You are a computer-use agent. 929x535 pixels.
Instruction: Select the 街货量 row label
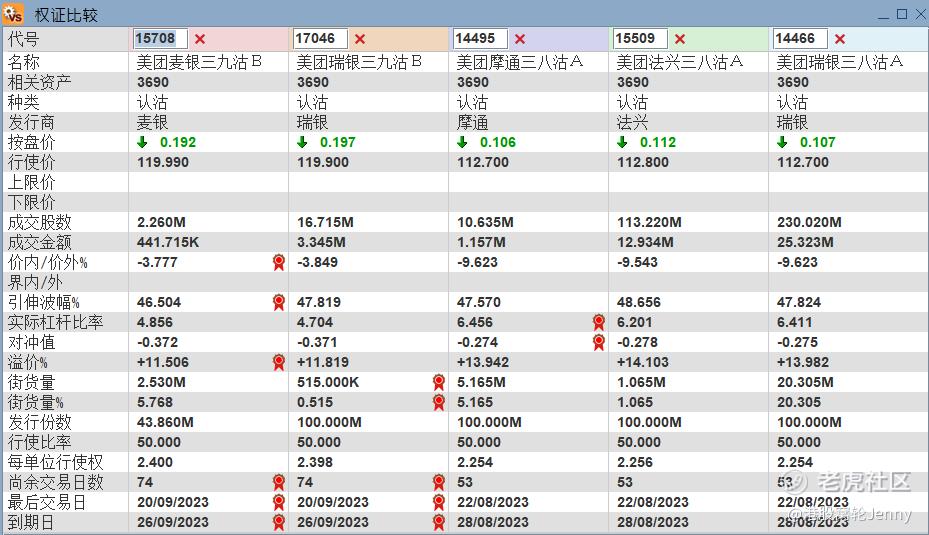point(31,383)
